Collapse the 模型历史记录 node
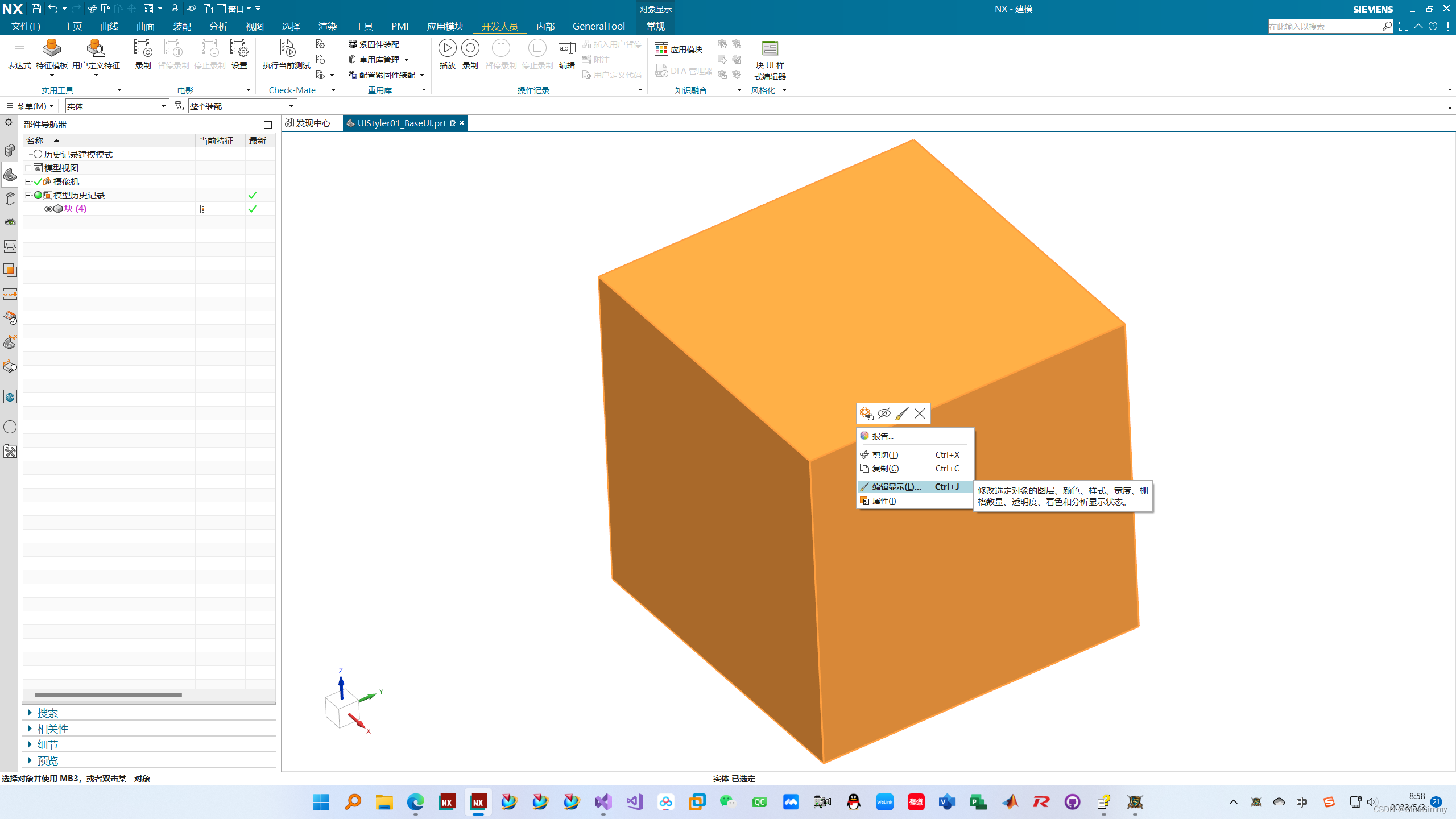Viewport: 1456px width, 819px height. click(x=28, y=195)
